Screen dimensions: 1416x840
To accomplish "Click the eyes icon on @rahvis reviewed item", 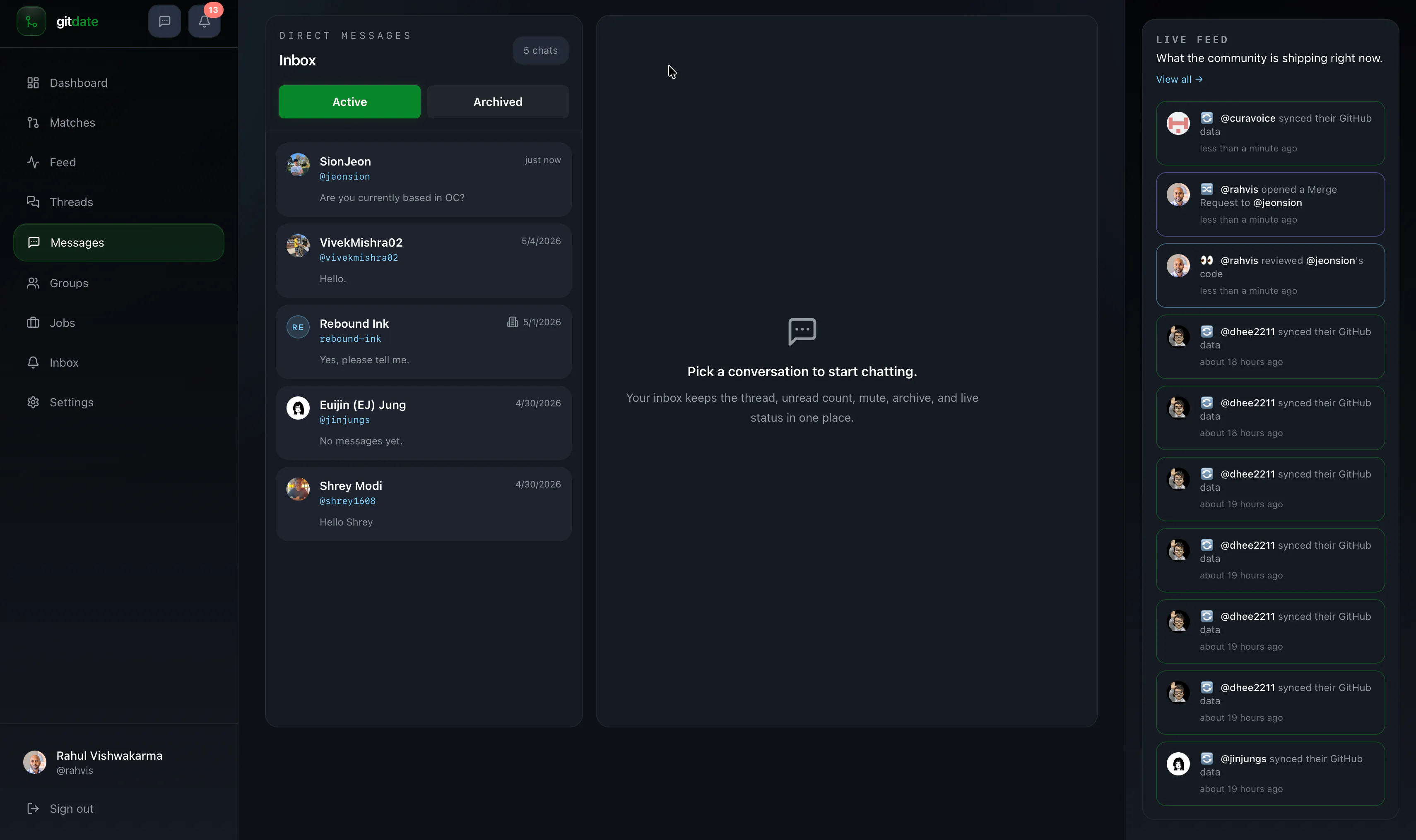I will pos(1206,260).
